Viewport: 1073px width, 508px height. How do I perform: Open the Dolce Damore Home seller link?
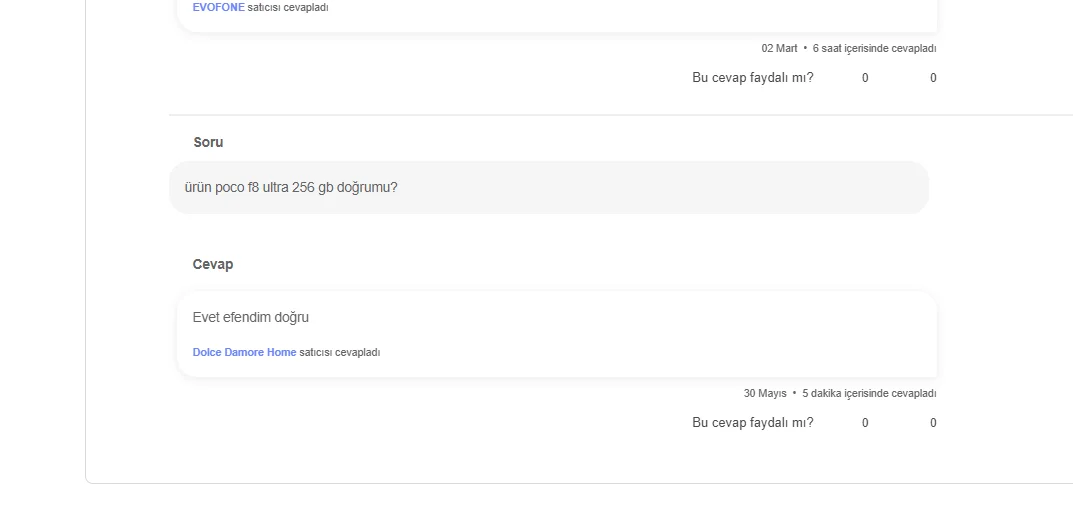[244, 352]
